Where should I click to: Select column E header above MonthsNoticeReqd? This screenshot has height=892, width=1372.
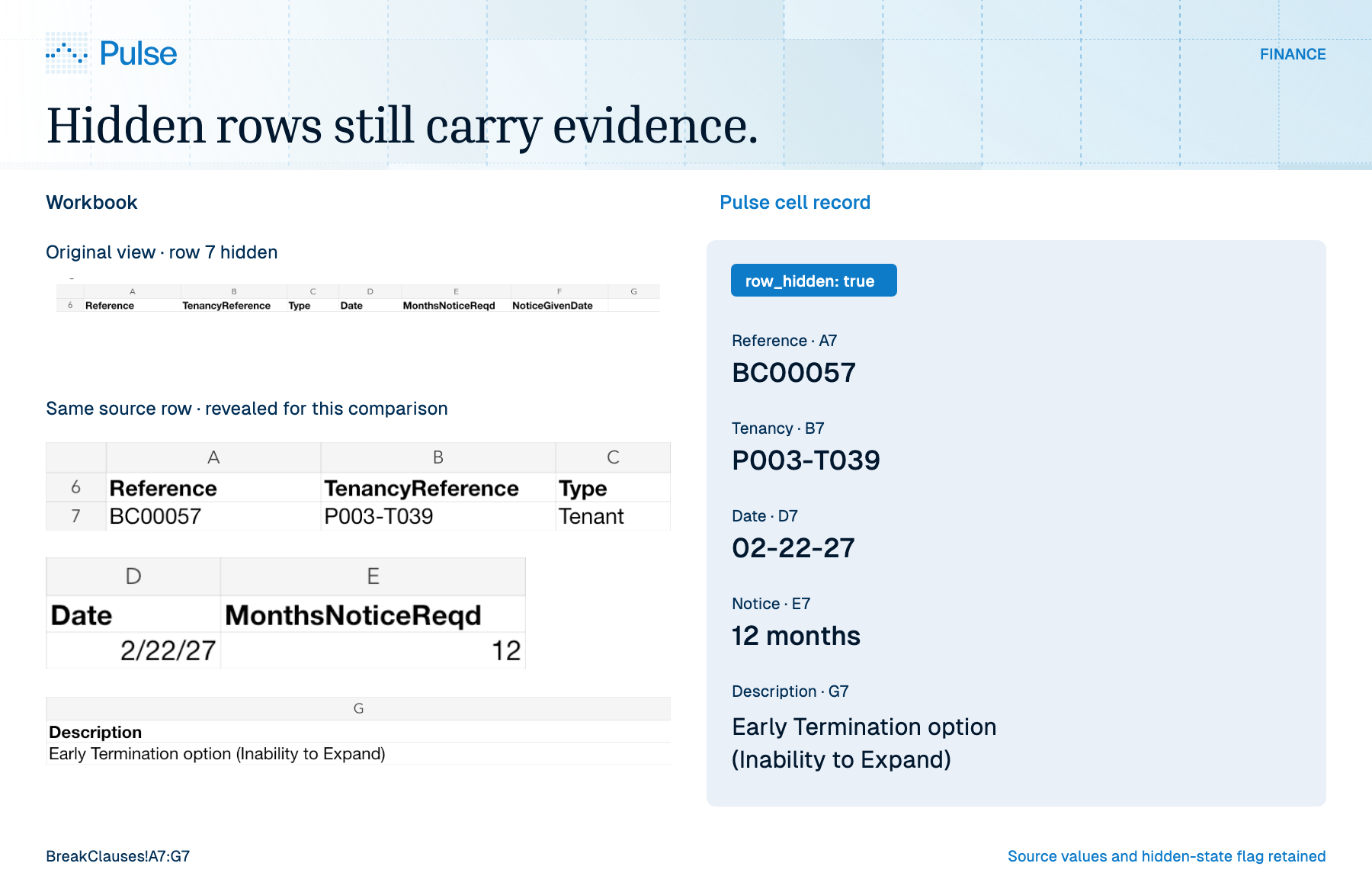click(373, 576)
